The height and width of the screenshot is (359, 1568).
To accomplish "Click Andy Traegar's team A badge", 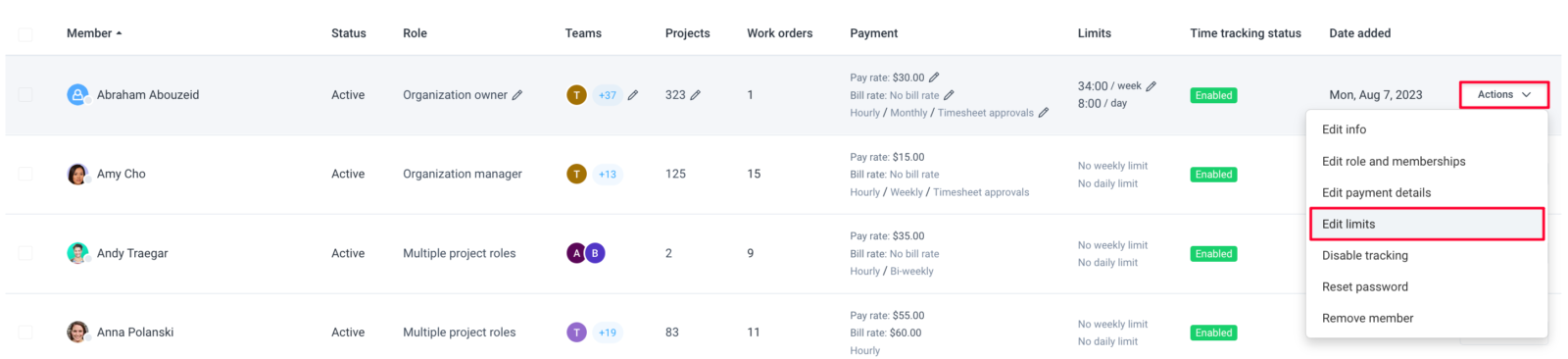I will tap(576, 253).
